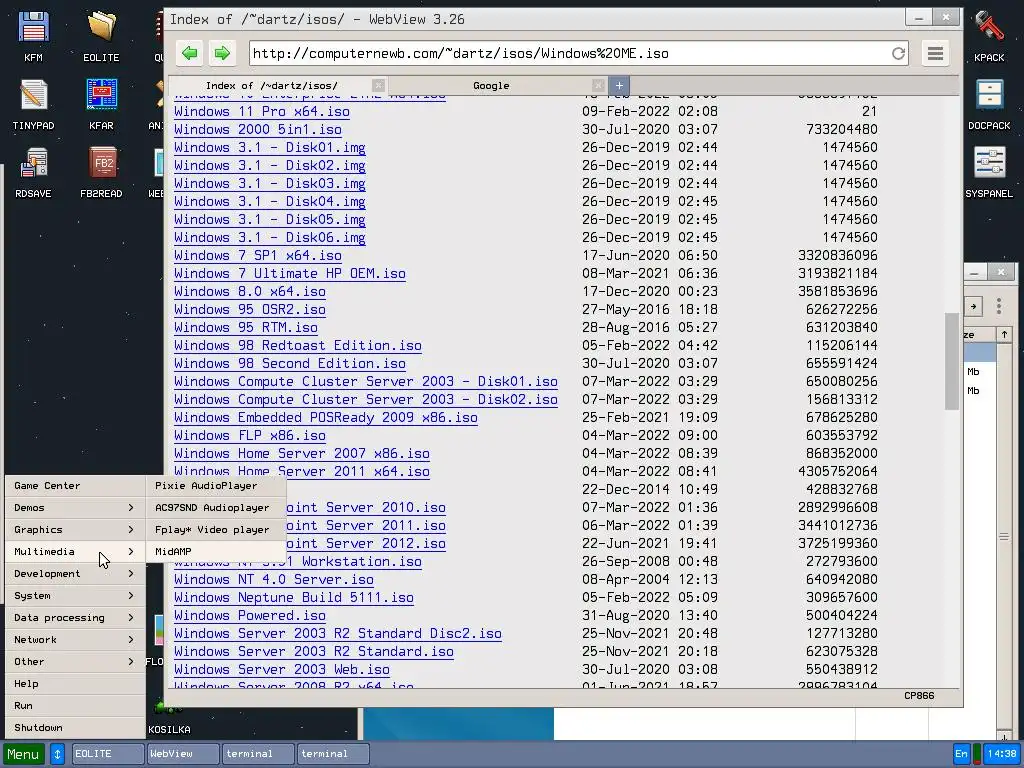
Task: Add a new browser tab
Action: [x=619, y=86]
